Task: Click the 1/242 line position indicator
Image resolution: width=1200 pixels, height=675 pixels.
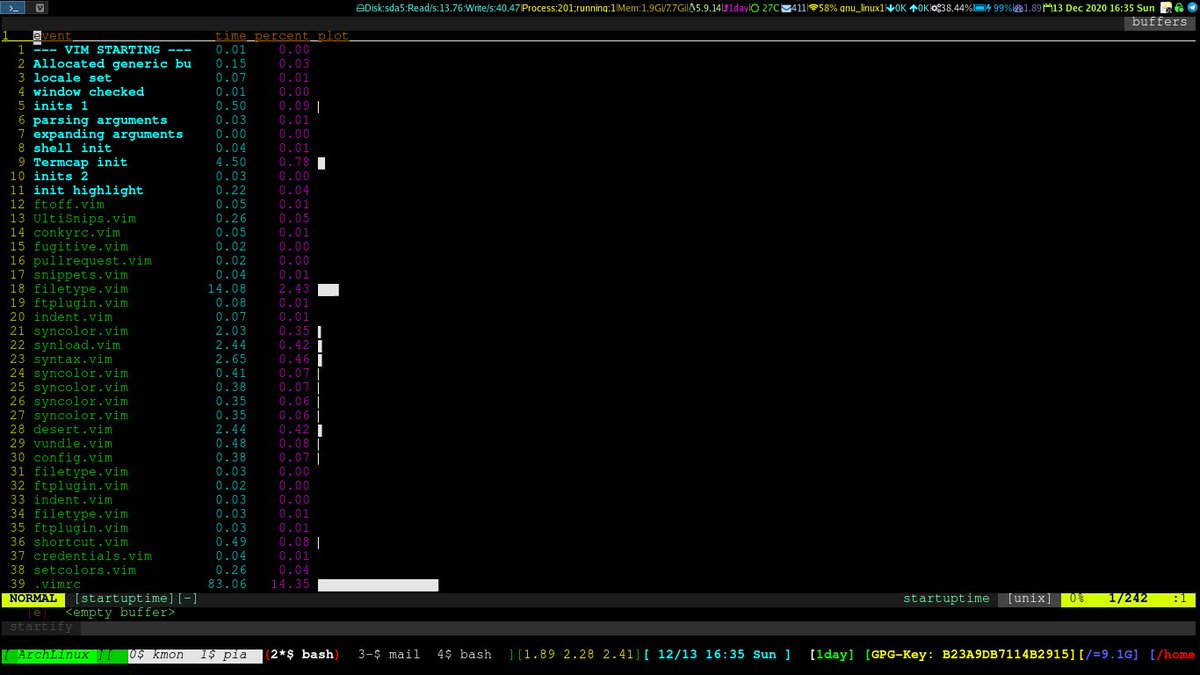Action: [x=1128, y=598]
